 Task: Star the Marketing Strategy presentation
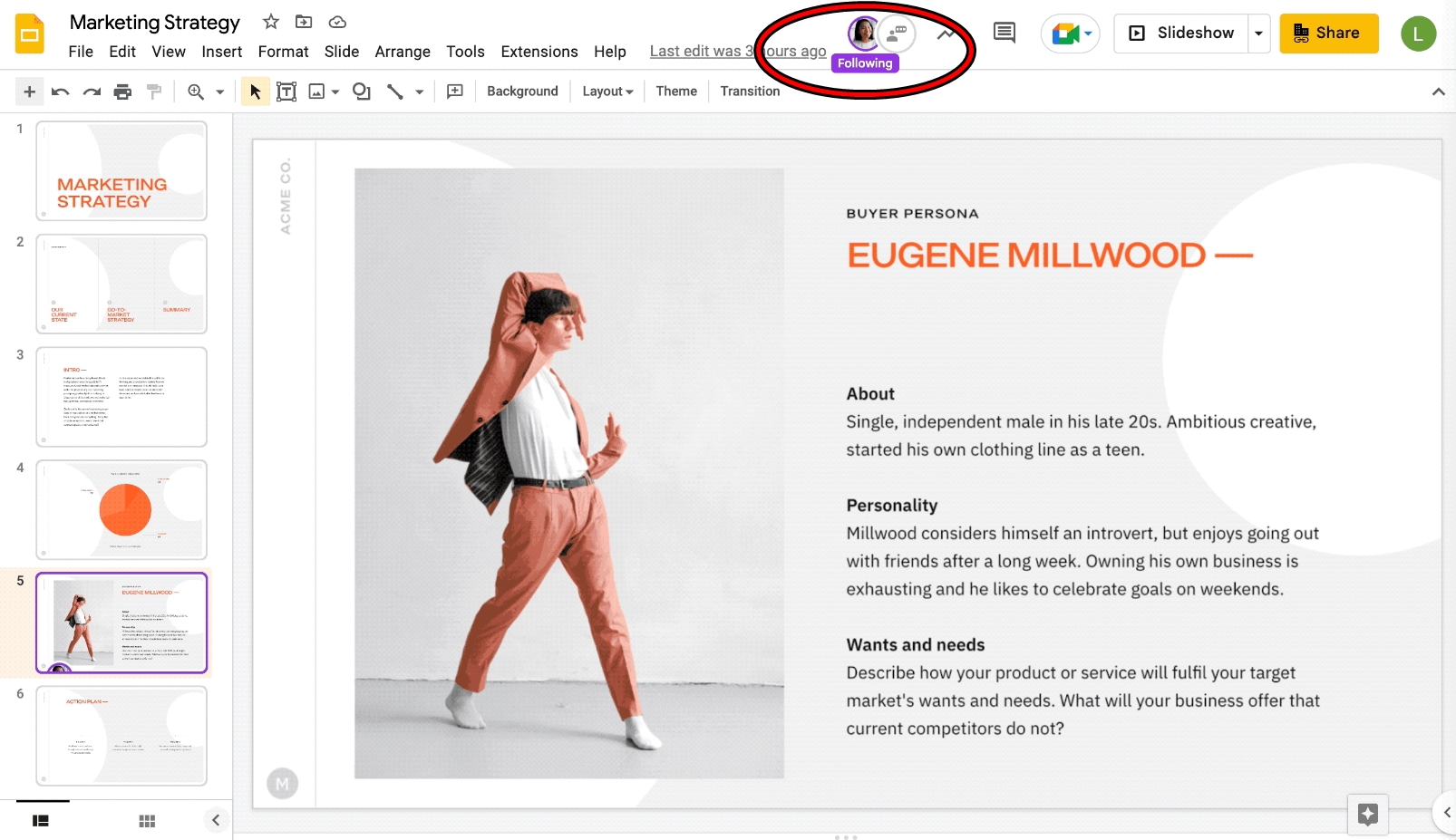269,22
